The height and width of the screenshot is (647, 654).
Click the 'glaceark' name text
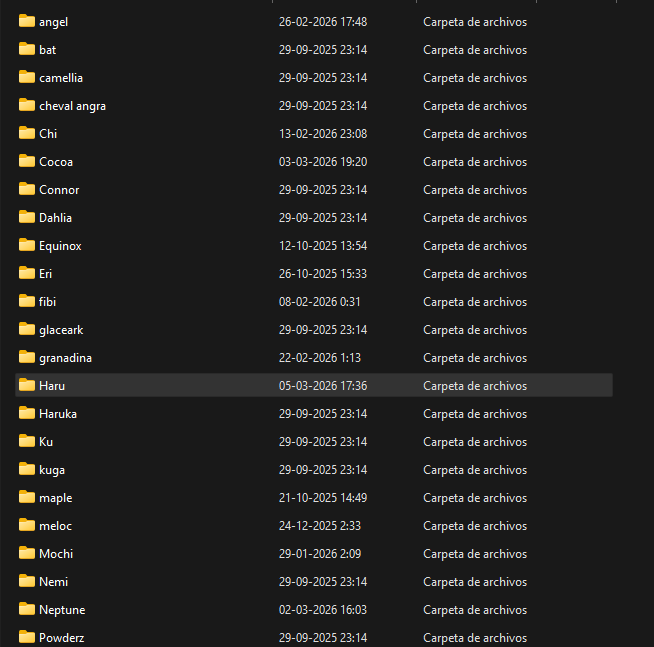click(61, 330)
